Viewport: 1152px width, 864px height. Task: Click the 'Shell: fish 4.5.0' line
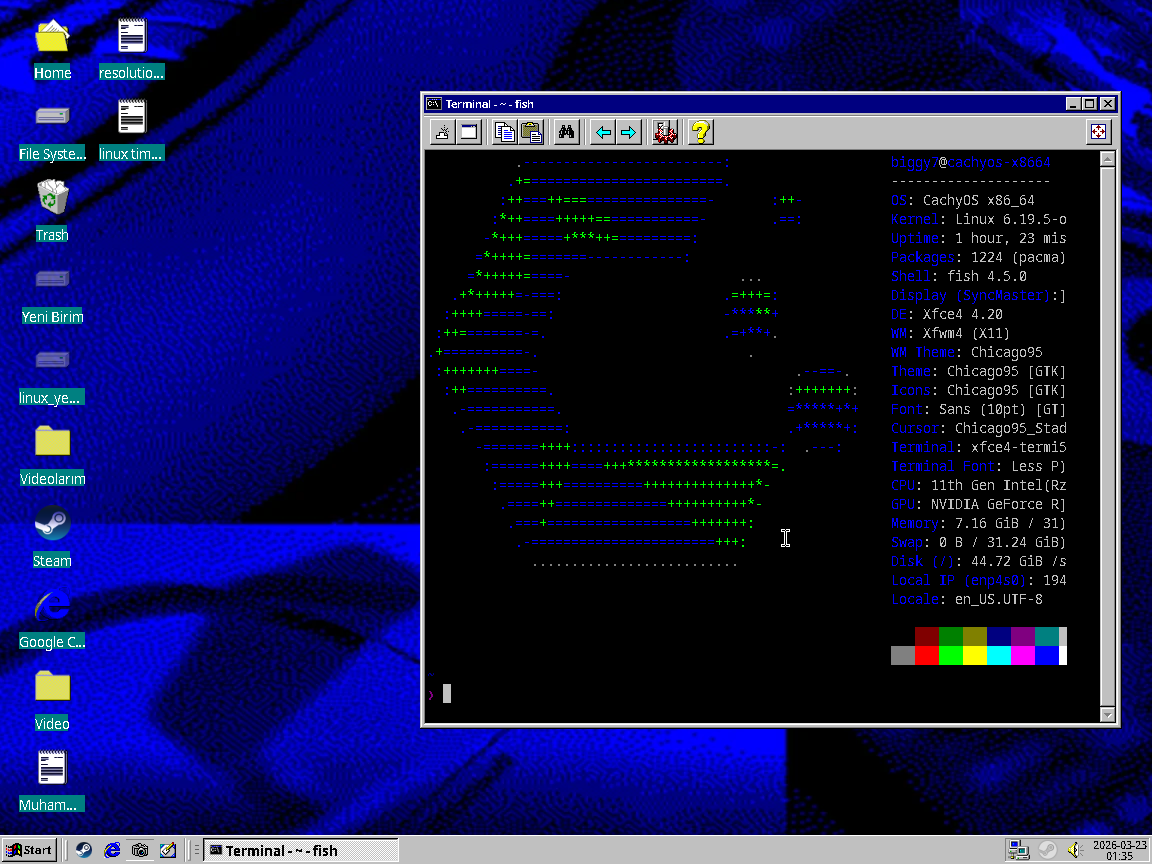[x=959, y=276]
